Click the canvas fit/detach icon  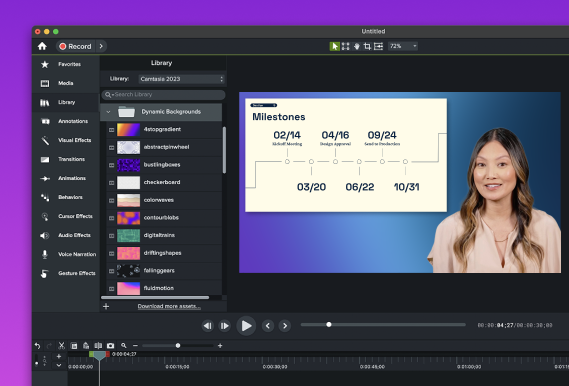[x=378, y=46]
